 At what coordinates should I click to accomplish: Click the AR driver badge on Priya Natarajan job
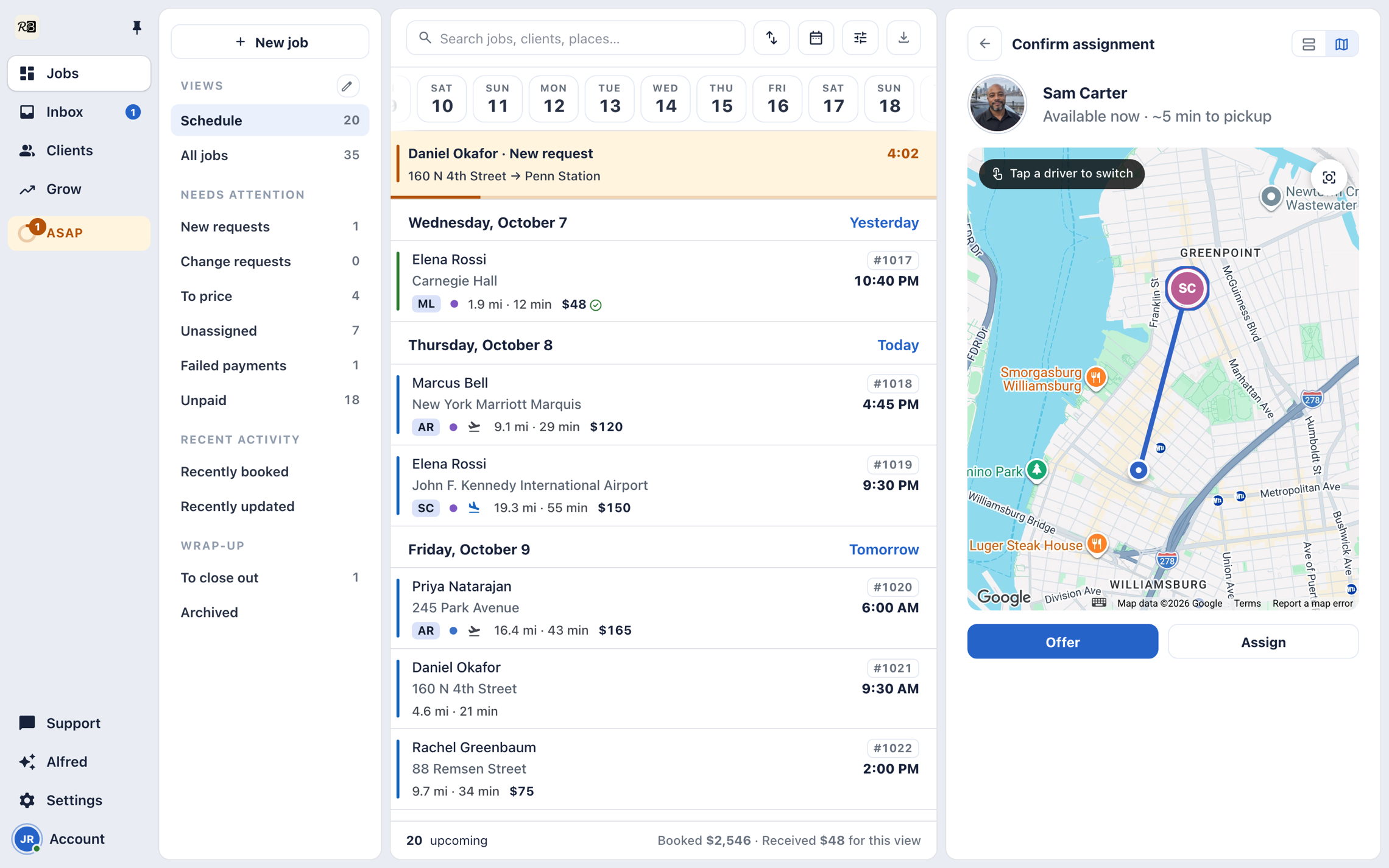(426, 630)
